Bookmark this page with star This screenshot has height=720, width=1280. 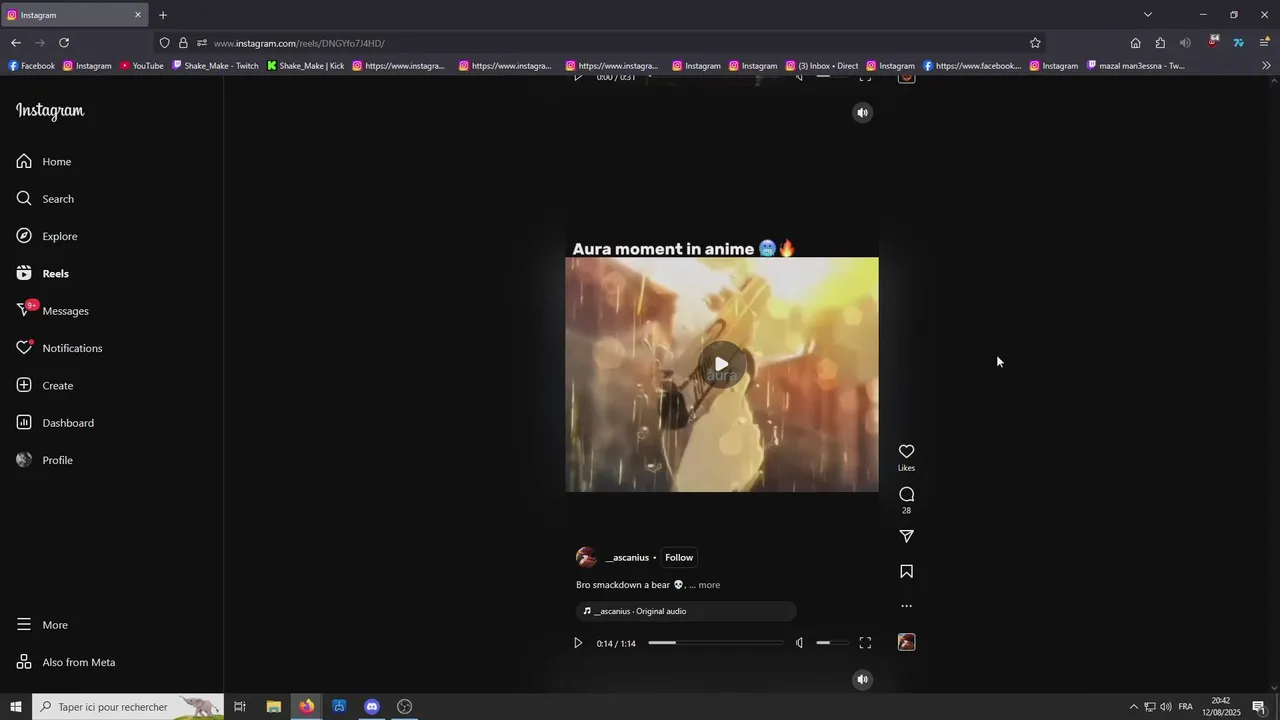point(1035,43)
